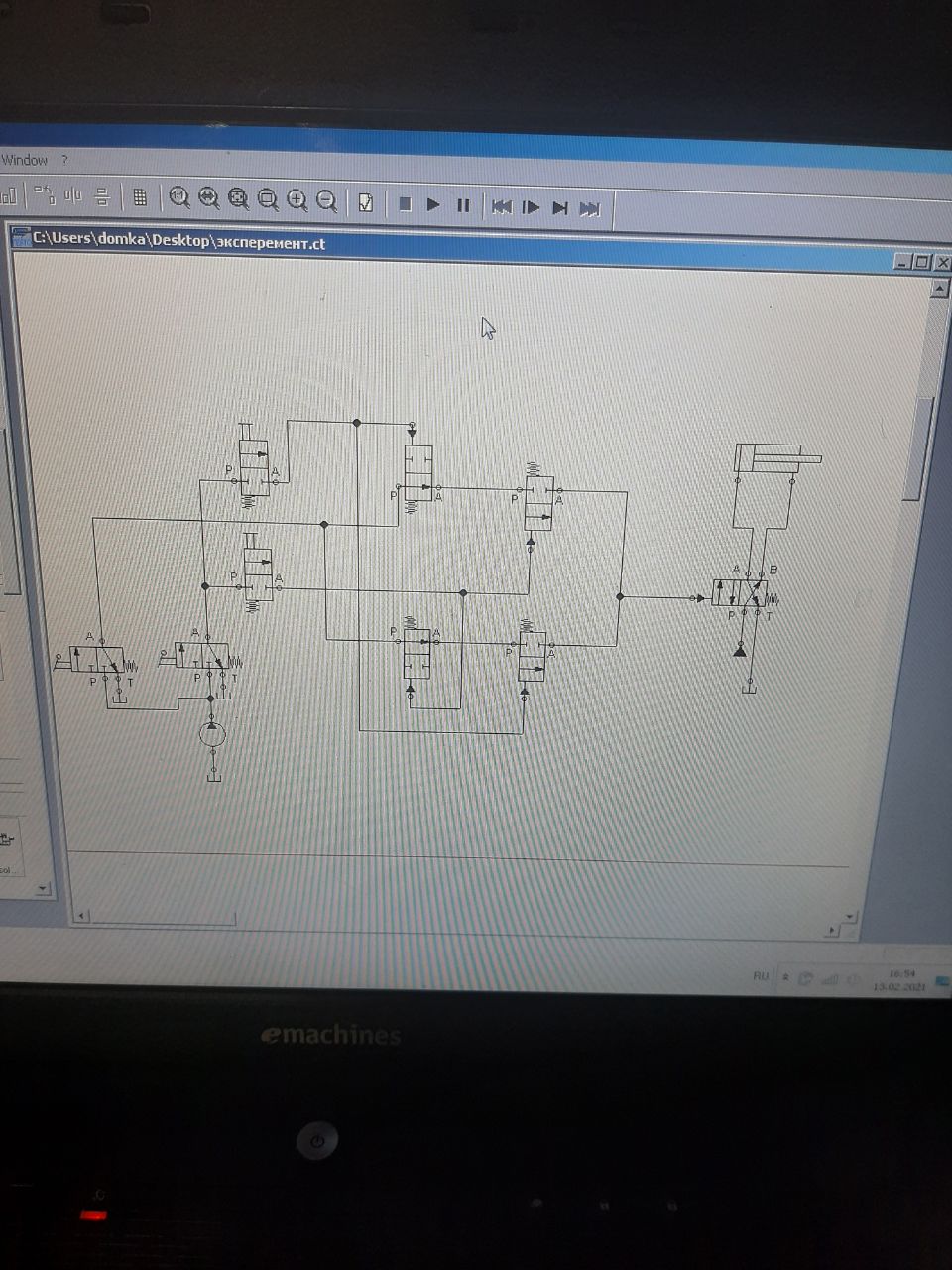Select the pressure source triangle under cylinder valve

point(740,649)
